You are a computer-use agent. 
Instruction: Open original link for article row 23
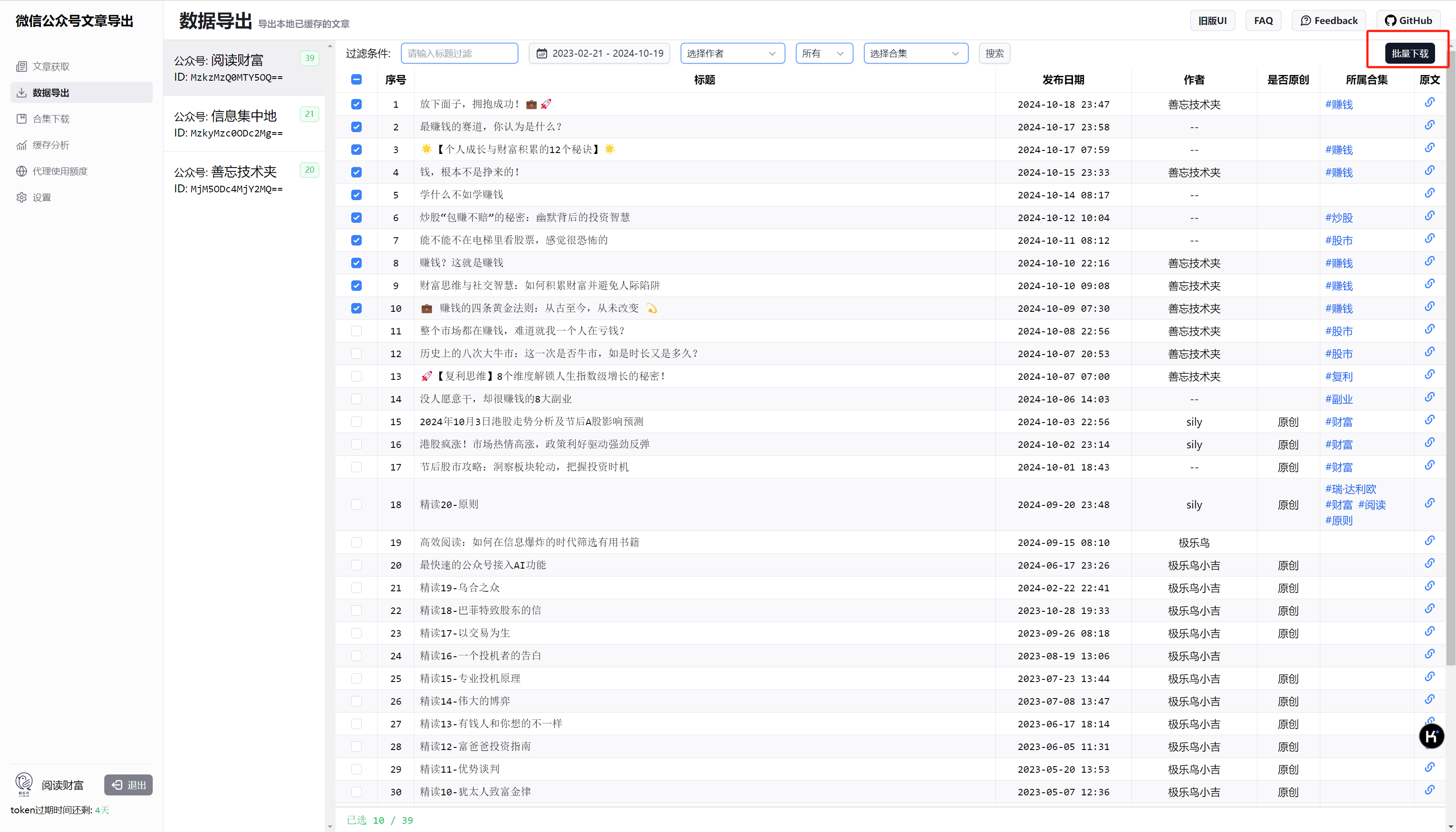1429,632
